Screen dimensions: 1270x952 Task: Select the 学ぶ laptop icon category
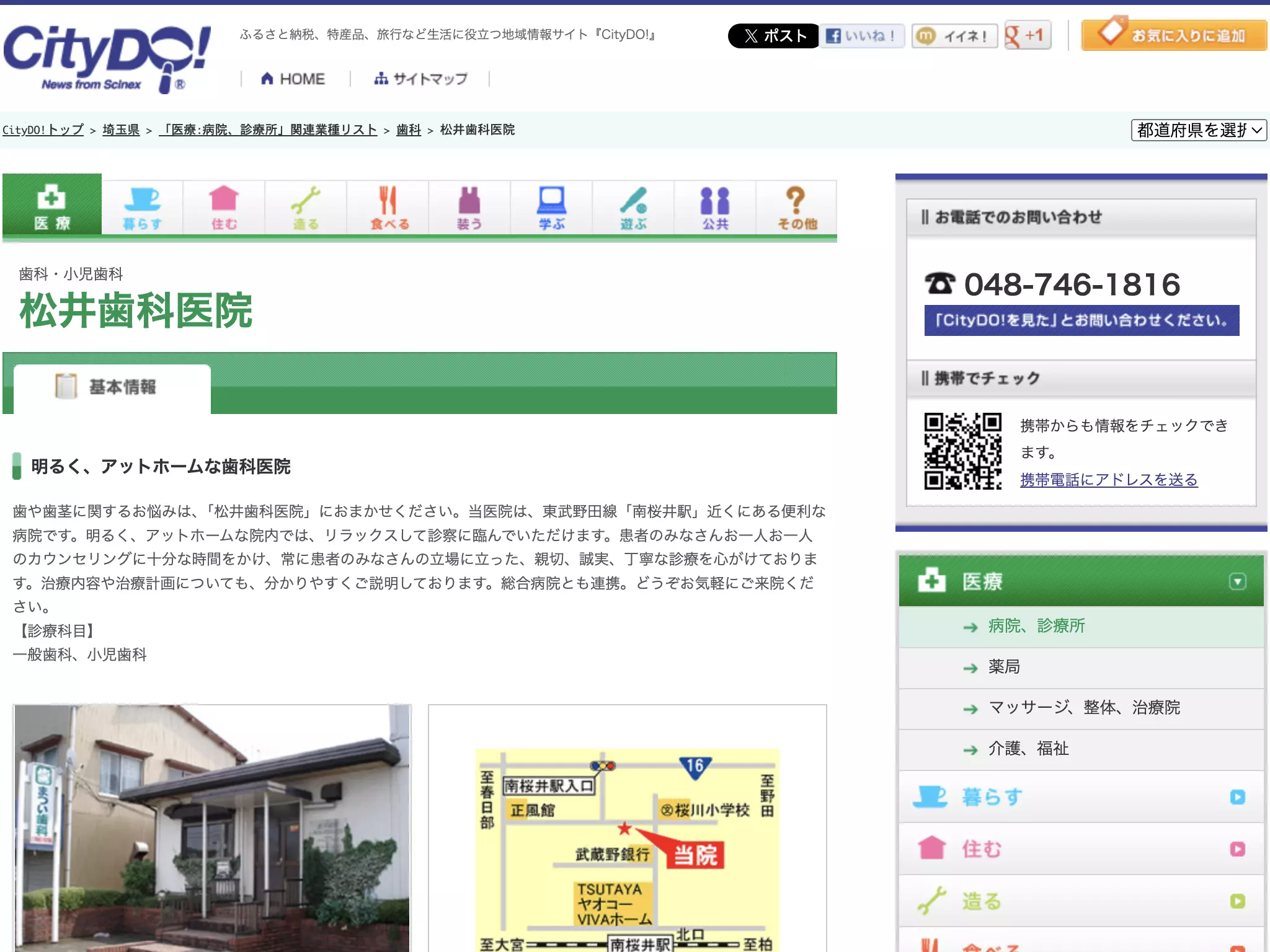[x=551, y=208]
